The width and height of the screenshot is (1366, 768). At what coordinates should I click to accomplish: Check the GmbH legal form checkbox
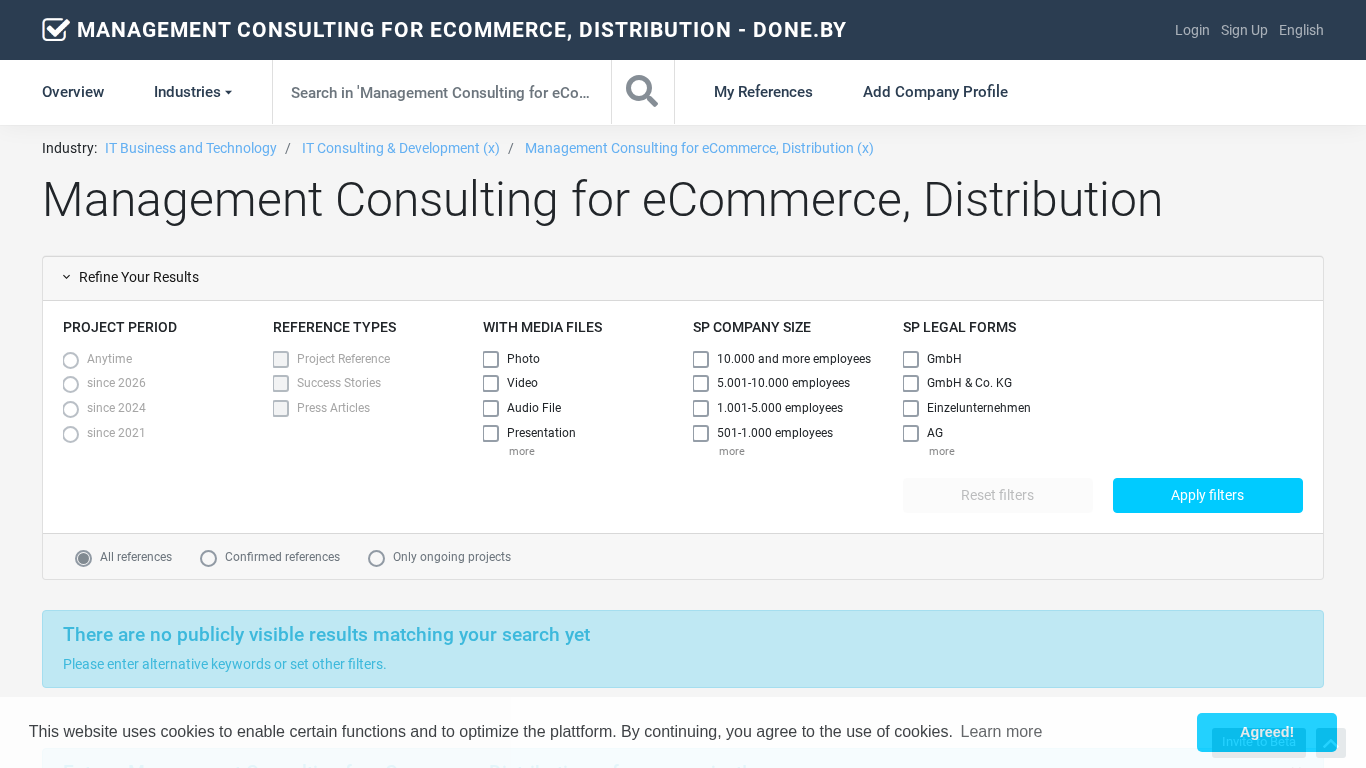pyautogui.click(x=911, y=359)
